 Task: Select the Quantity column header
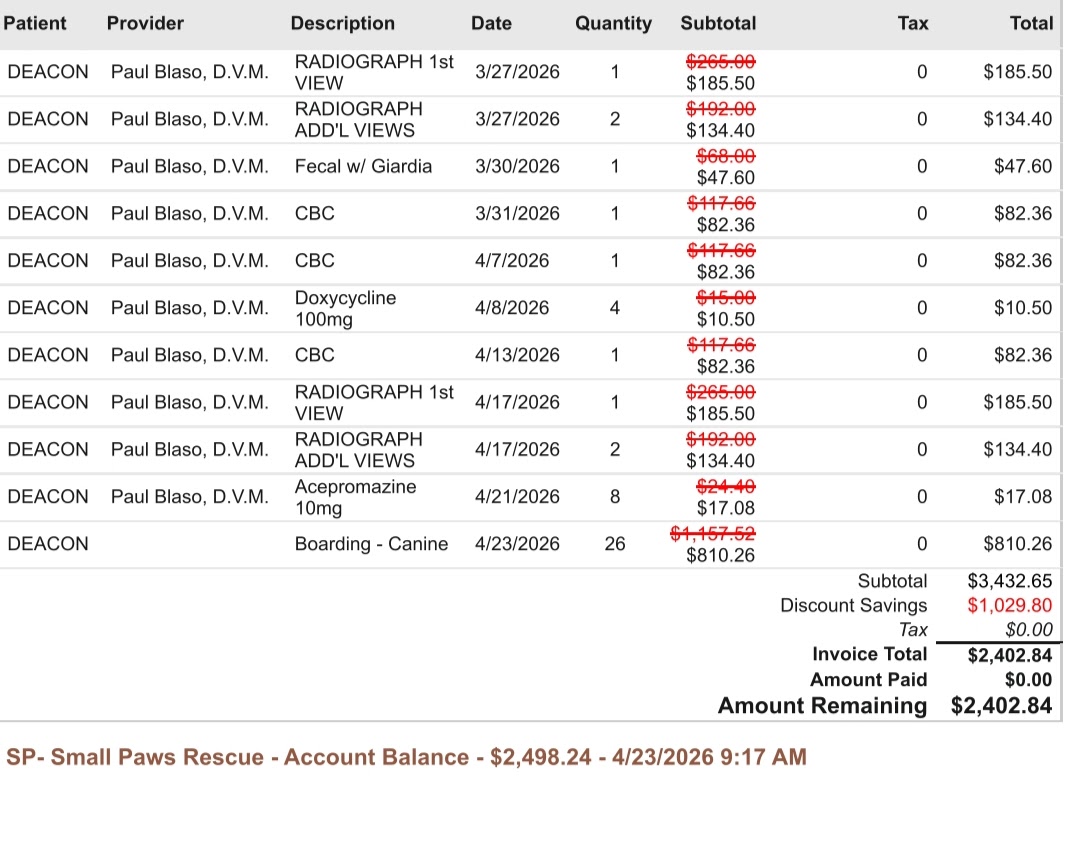click(x=613, y=23)
